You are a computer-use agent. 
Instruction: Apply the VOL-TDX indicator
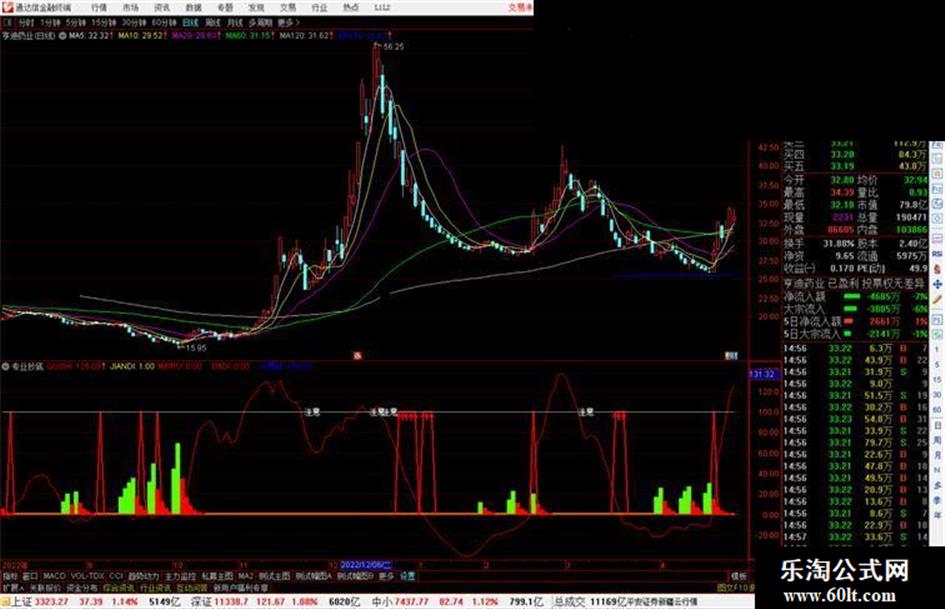pyautogui.click(x=87, y=576)
